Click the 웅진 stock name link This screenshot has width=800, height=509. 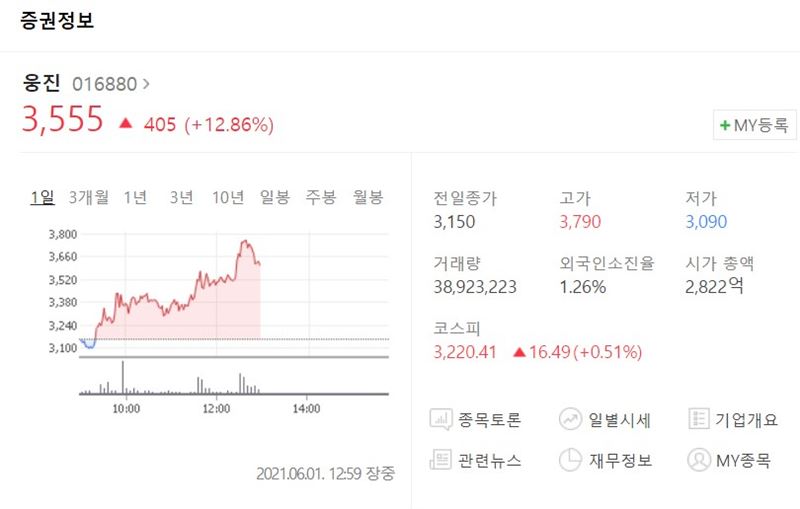pyautogui.click(x=42, y=84)
